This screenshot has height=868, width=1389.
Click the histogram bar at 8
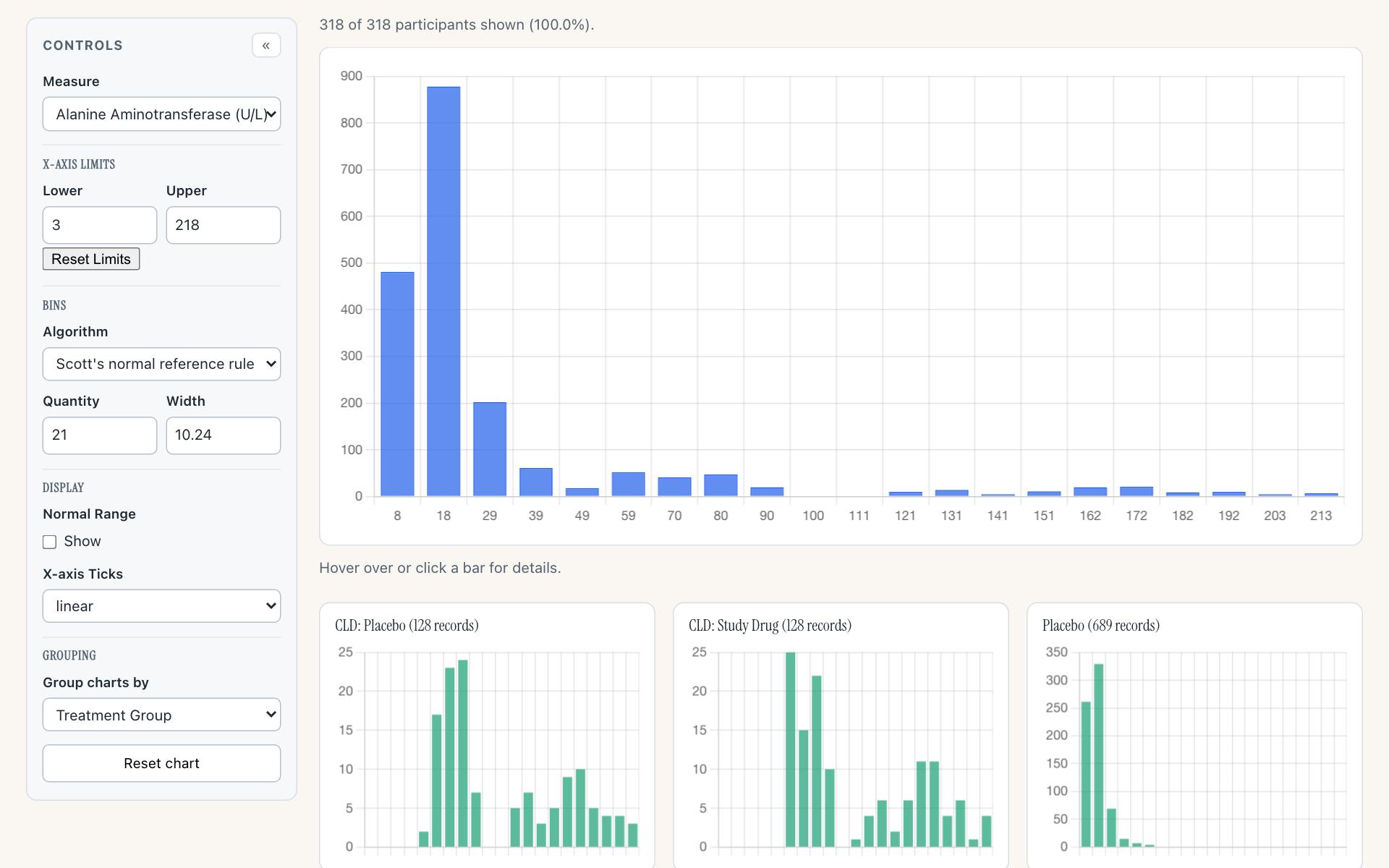[397, 384]
